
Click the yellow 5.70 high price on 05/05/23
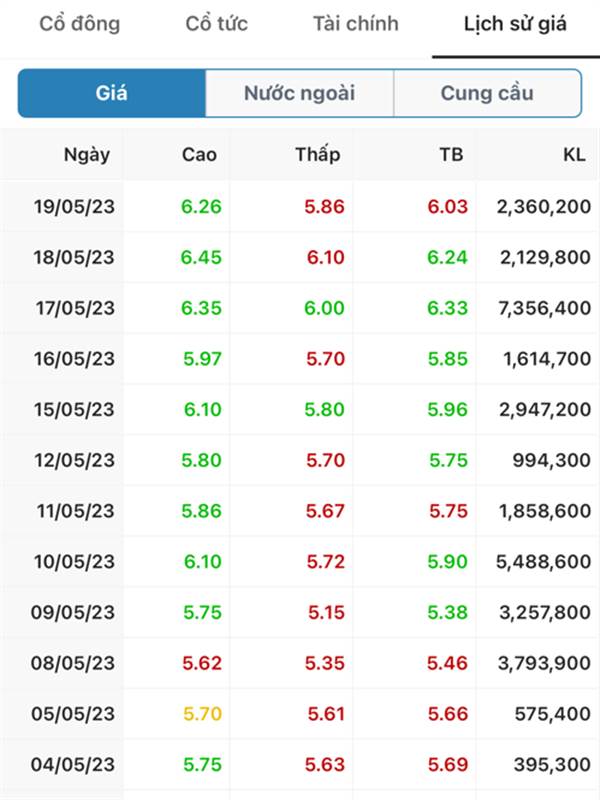[x=203, y=714]
